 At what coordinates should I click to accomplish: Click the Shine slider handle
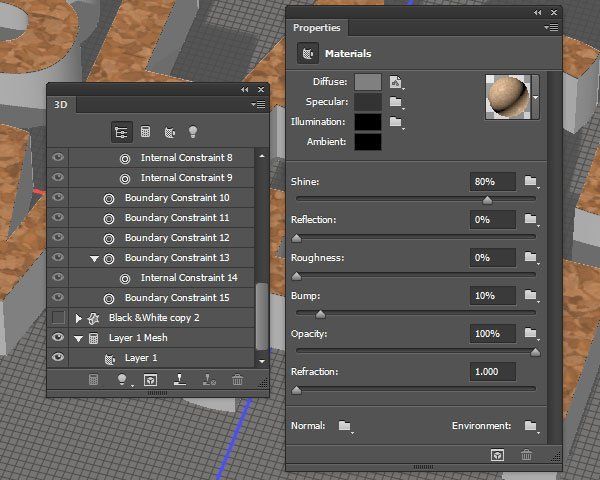pyautogui.click(x=487, y=200)
